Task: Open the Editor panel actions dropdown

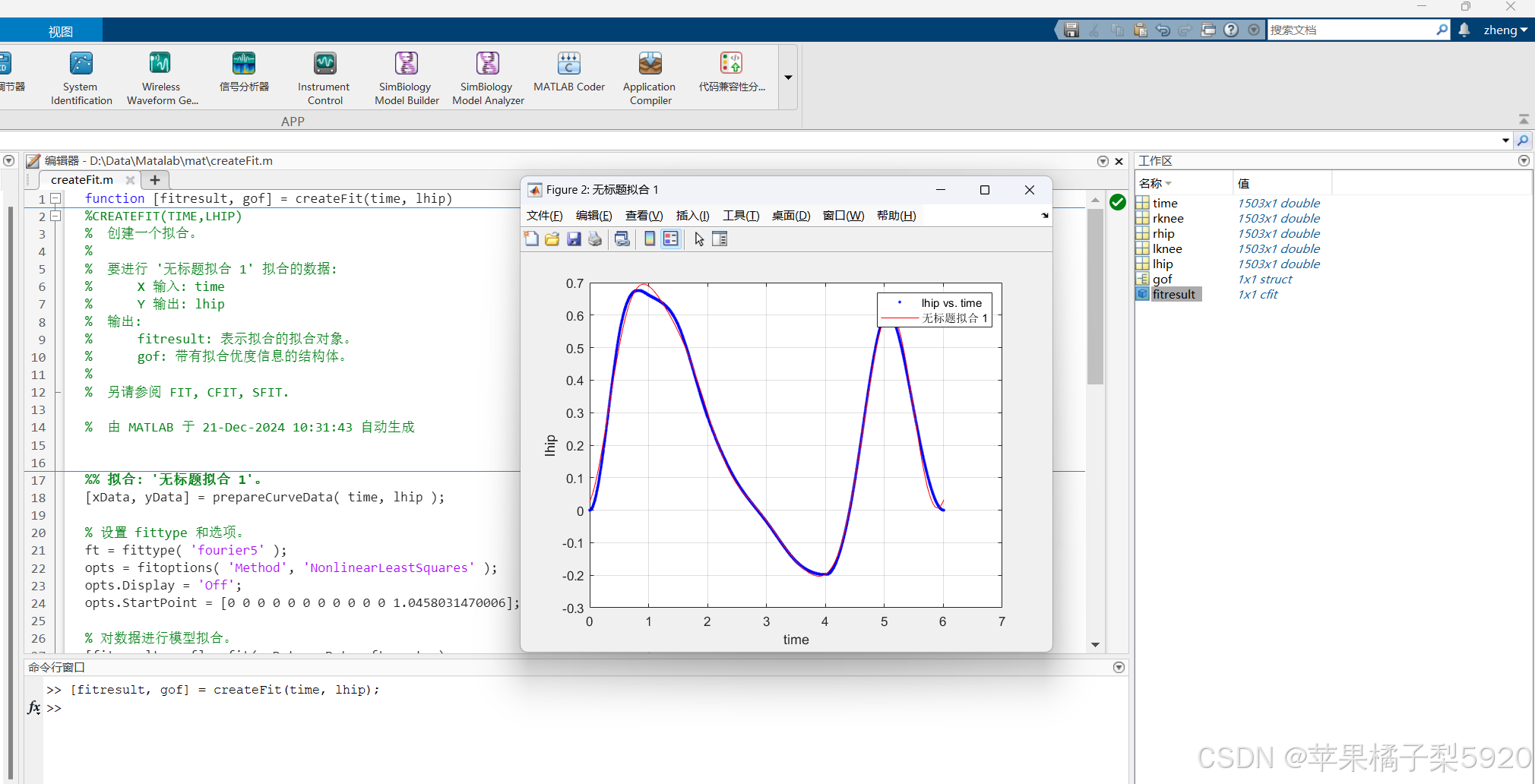Action: coord(1103,161)
